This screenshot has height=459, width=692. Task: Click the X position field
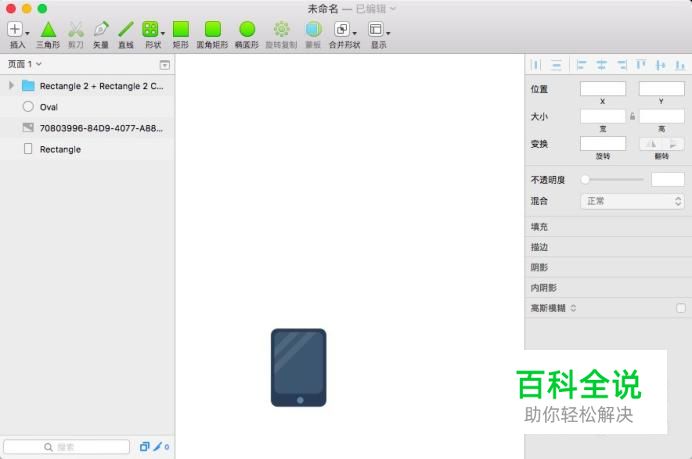pos(603,89)
